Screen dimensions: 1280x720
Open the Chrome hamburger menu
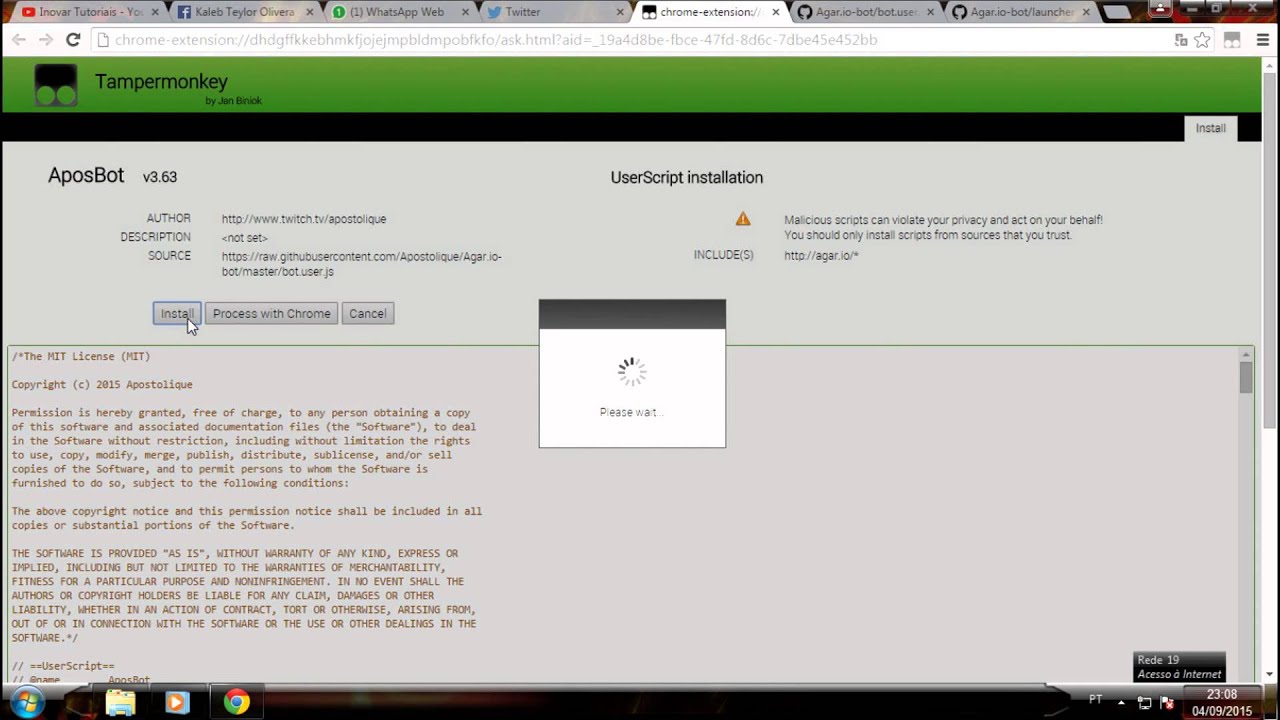point(1263,40)
